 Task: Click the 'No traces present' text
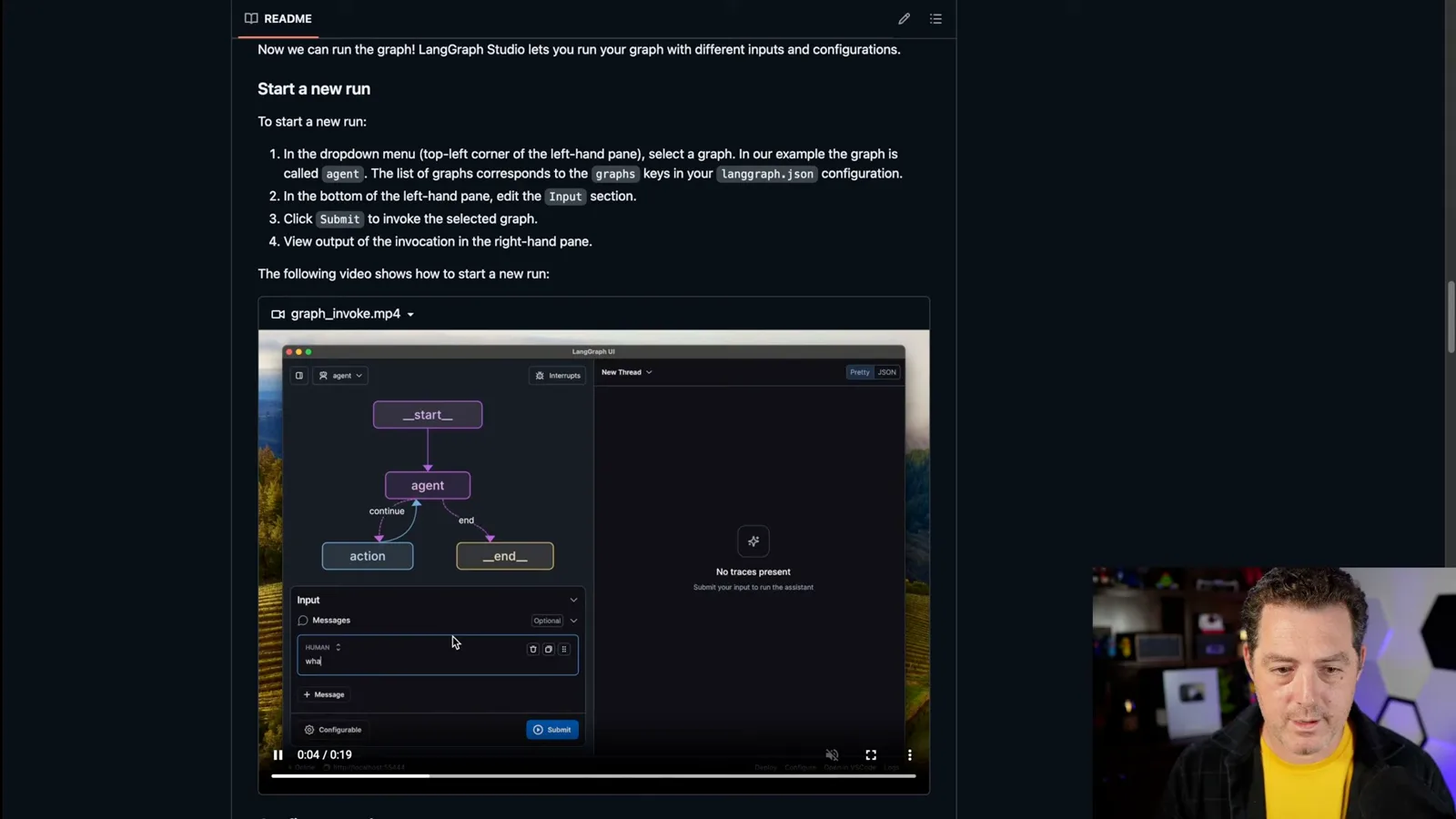click(x=753, y=572)
